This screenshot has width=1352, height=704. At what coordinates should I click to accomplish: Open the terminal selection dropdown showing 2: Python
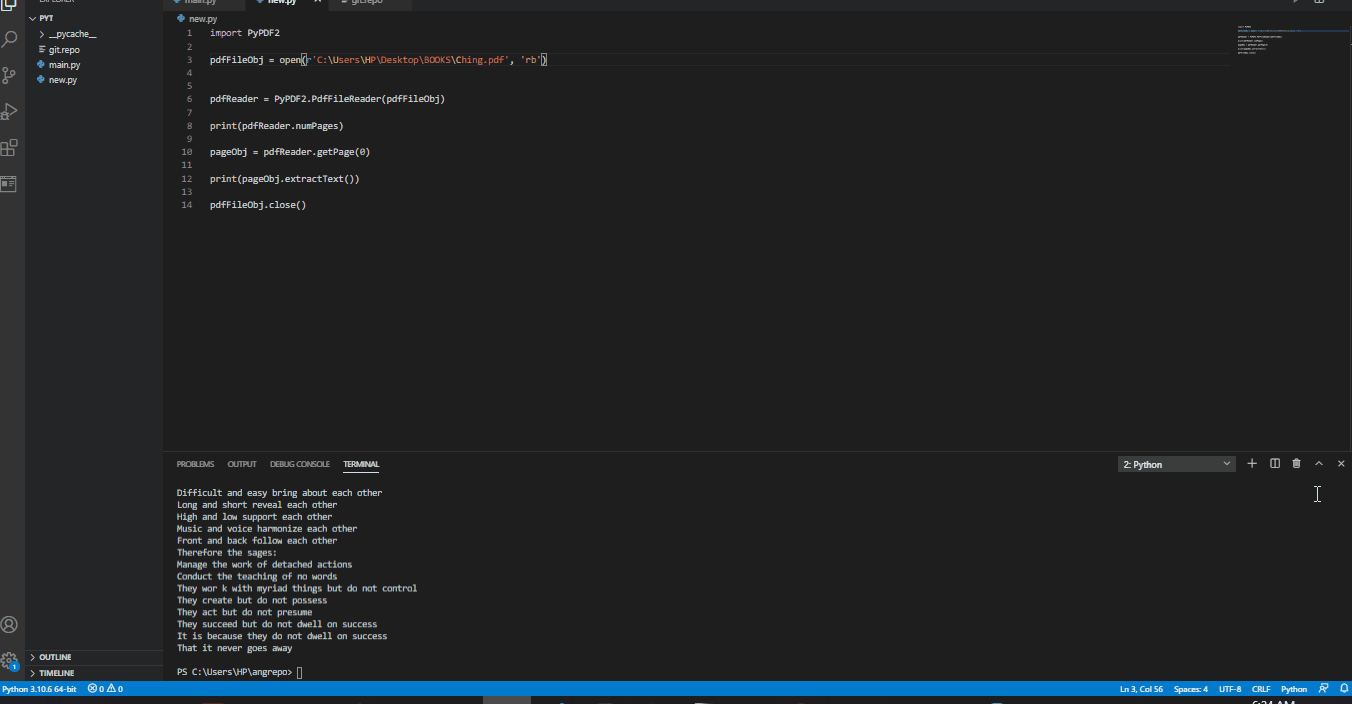pos(1176,463)
